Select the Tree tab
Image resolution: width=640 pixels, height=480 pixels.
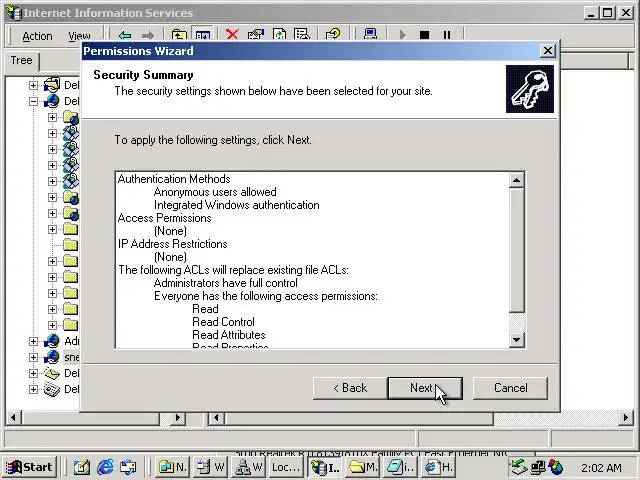(x=21, y=60)
